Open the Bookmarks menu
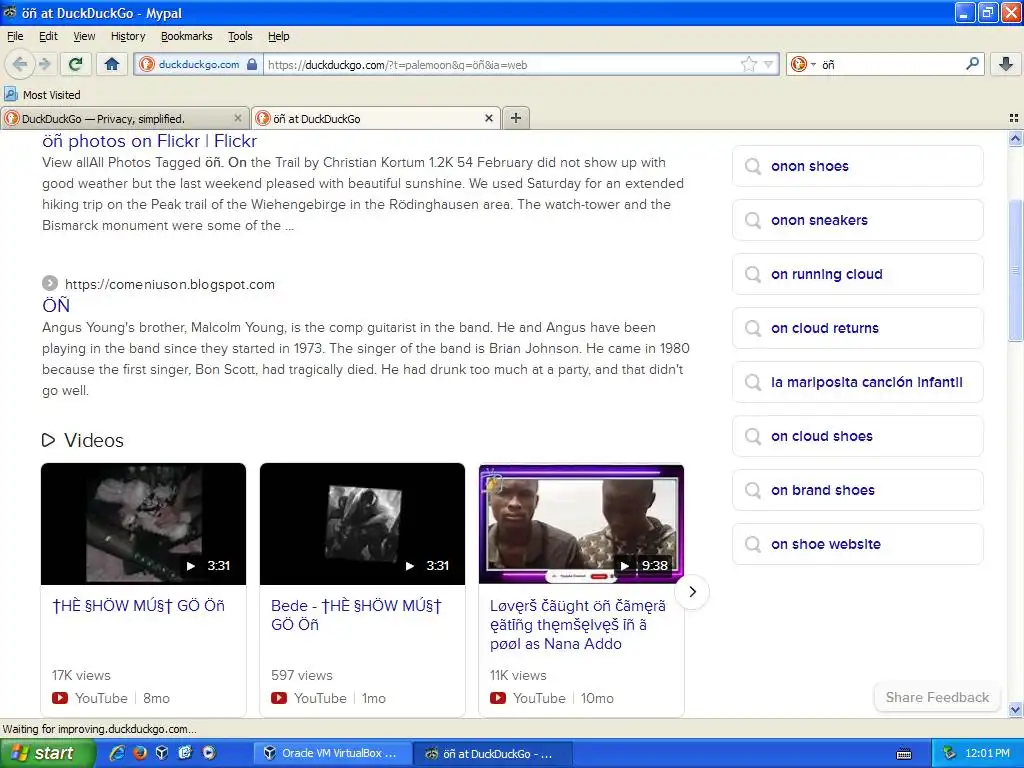 pos(187,36)
